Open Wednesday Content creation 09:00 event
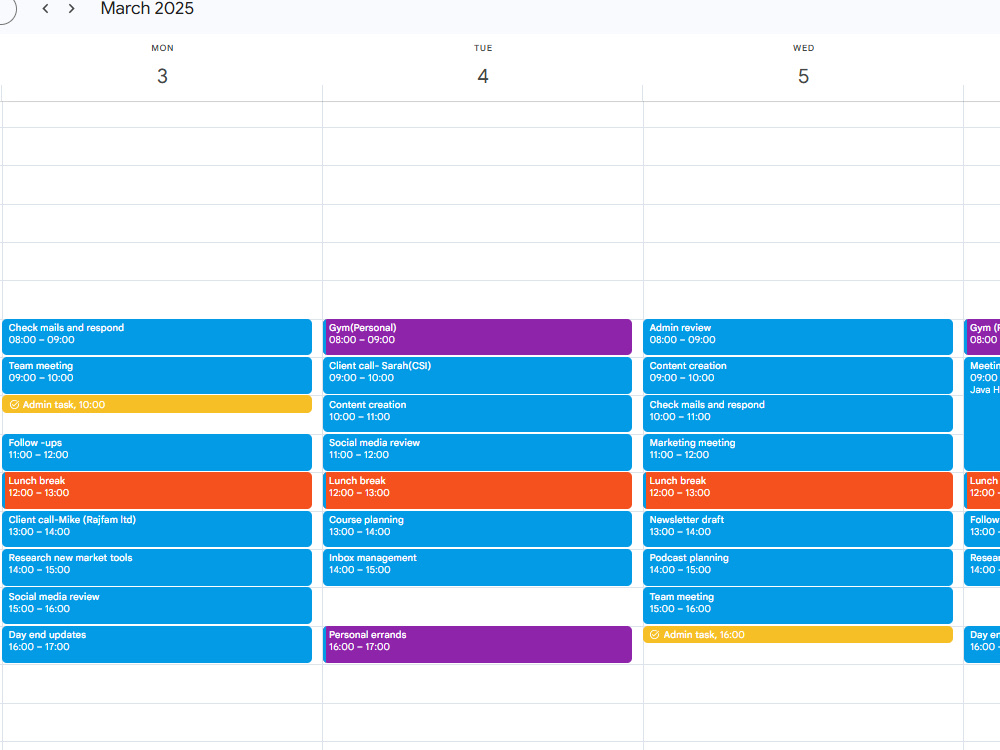Screen dimensions: 1000x750 (x=798, y=375)
